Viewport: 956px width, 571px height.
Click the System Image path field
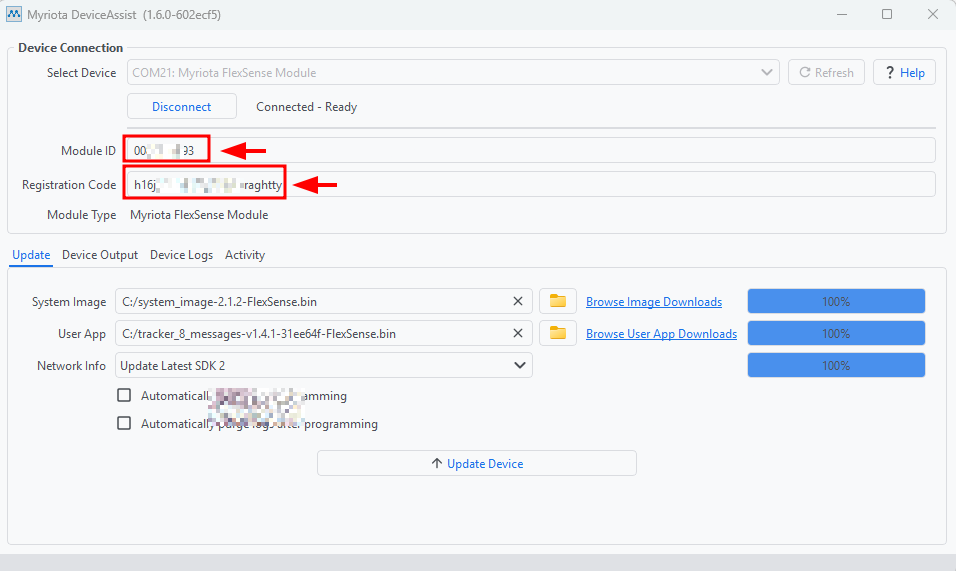[x=324, y=301]
